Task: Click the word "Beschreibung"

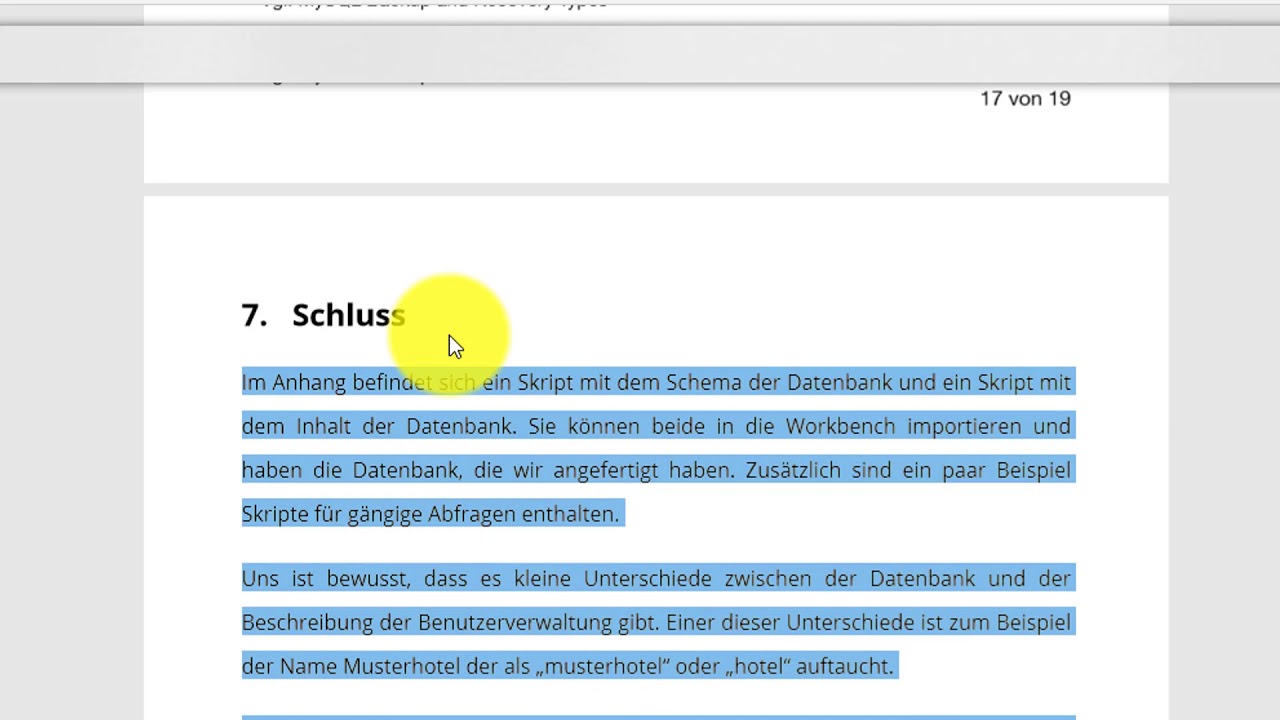Action: click(x=307, y=623)
